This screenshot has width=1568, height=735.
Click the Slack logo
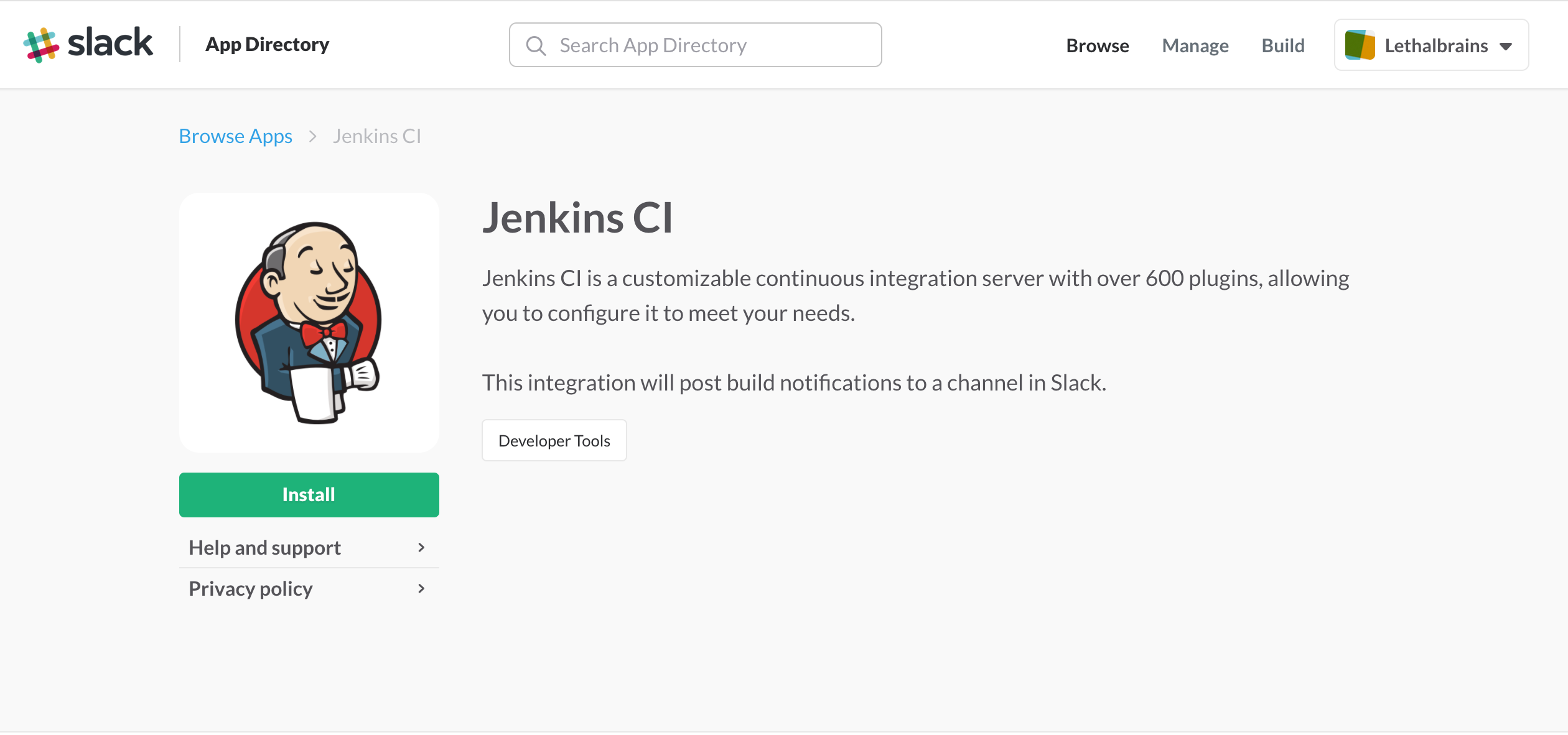89,42
